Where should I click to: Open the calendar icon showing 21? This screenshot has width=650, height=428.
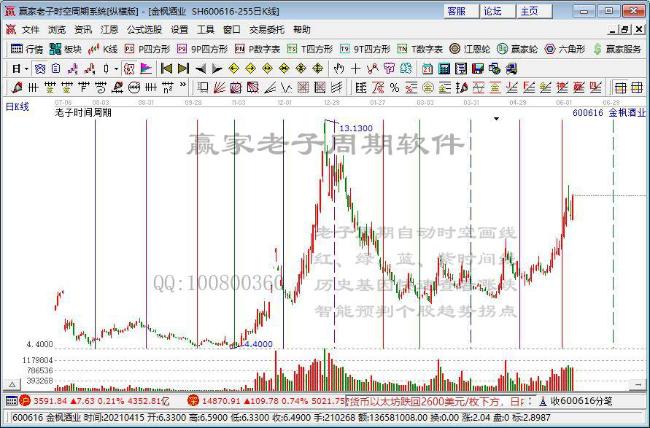pos(427,69)
